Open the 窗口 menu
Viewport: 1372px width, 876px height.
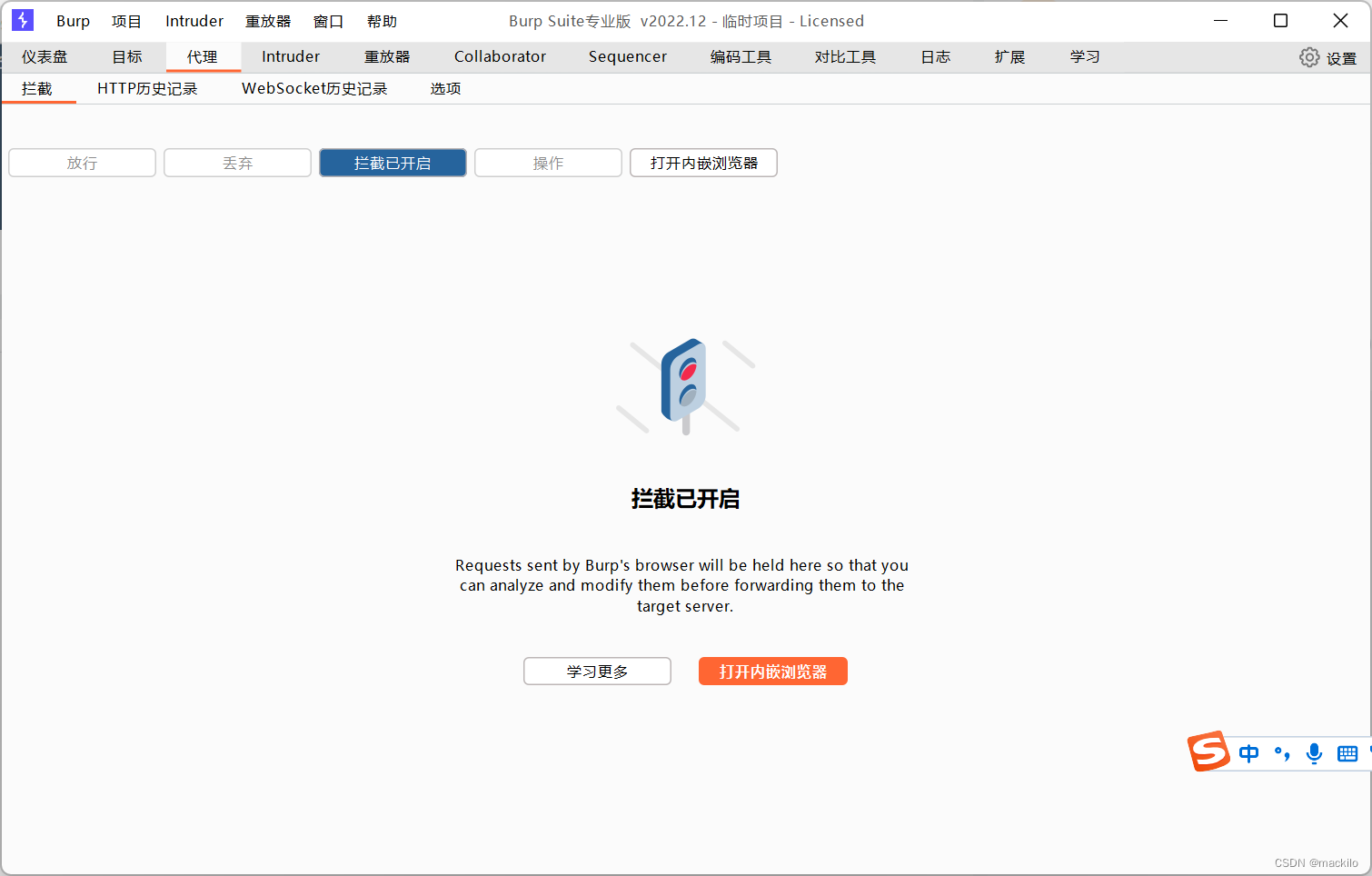point(328,20)
